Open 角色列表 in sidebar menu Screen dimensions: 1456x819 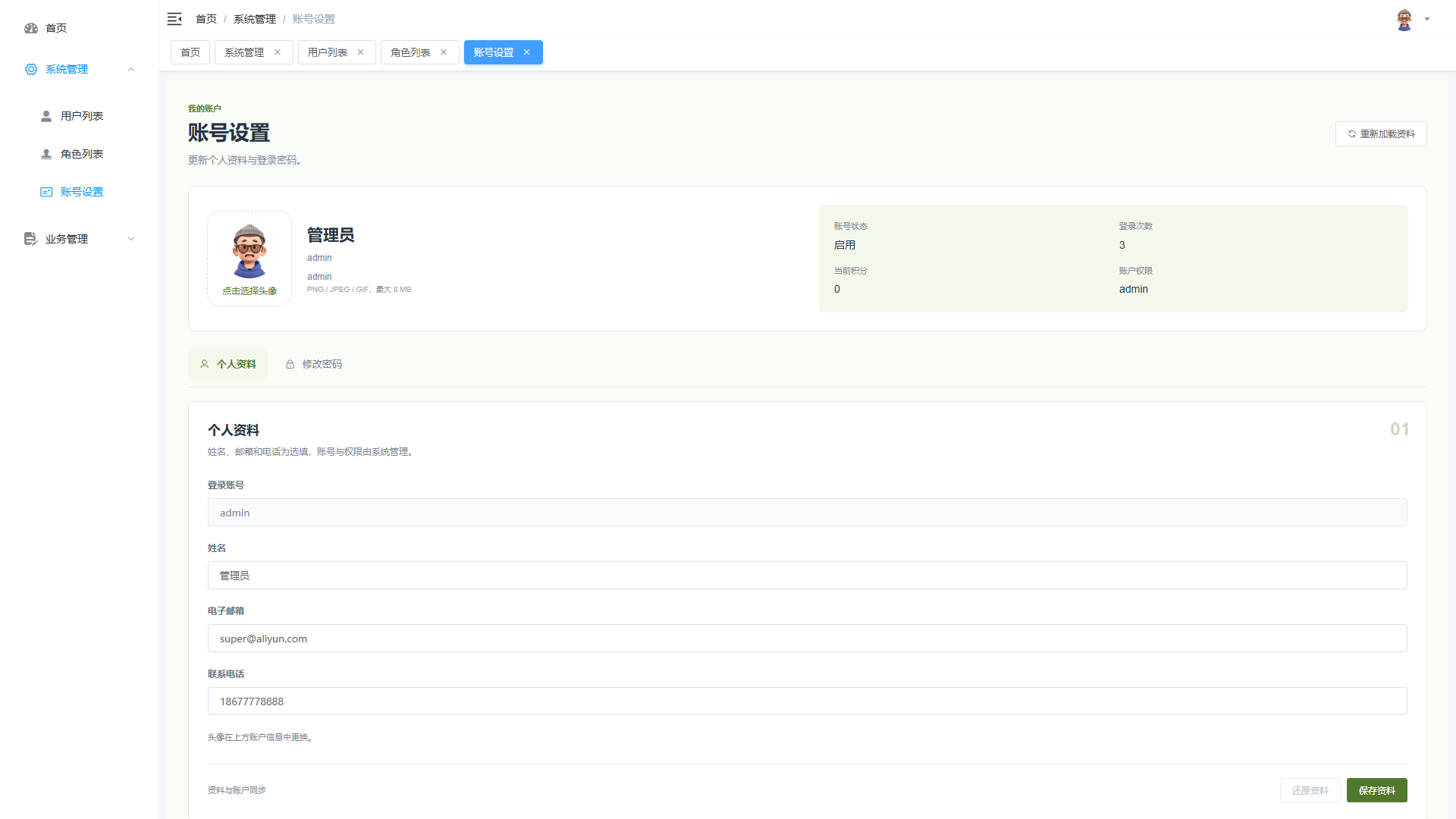click(80, 154)
